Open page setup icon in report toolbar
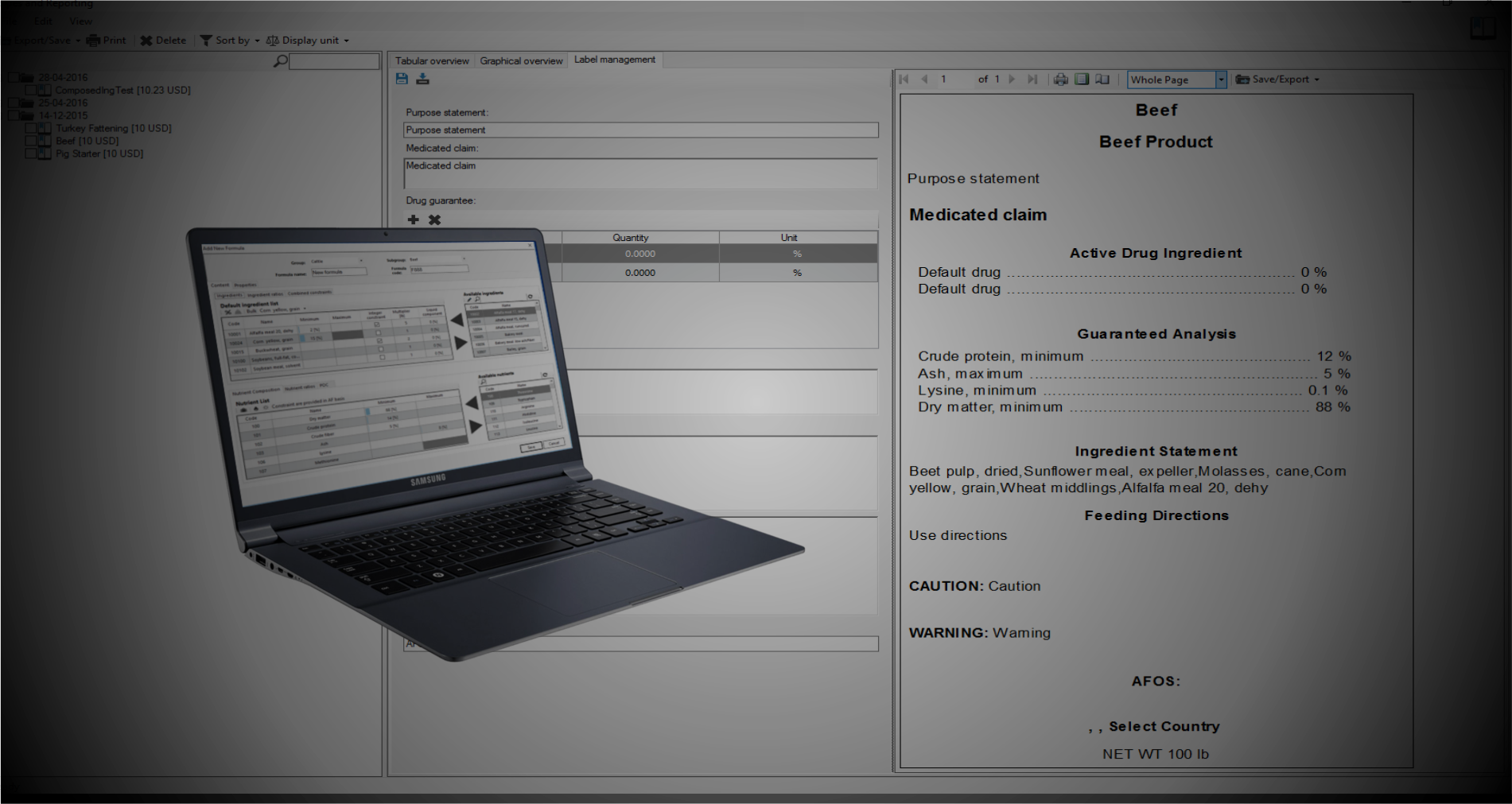The width and height of the screenshot is (1512, 804). point(1102,80)
